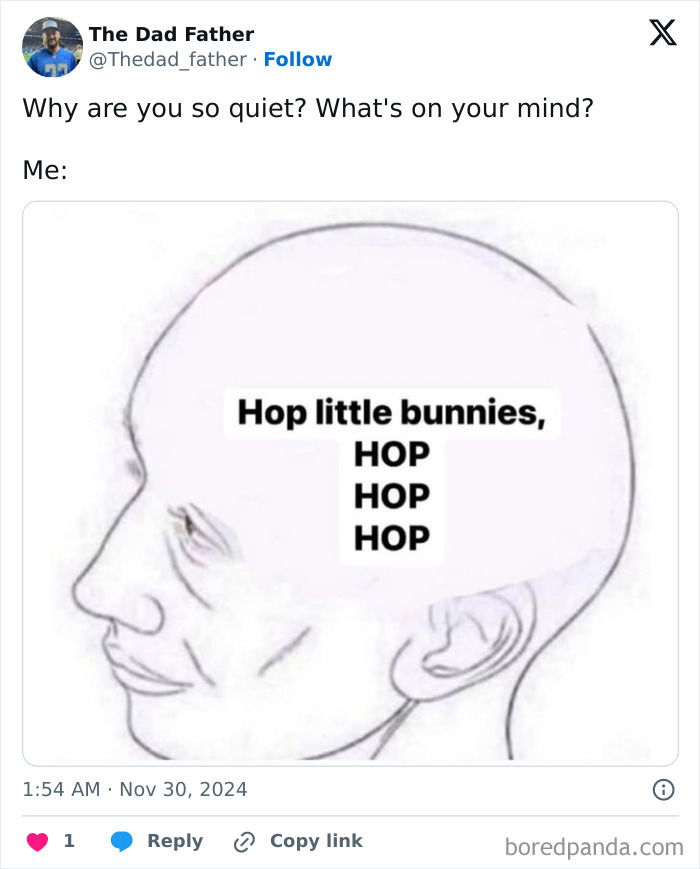Follow @Thedad_father via the blue Follow link
This screenshot has height=869, width=700.
coord(296,60)
